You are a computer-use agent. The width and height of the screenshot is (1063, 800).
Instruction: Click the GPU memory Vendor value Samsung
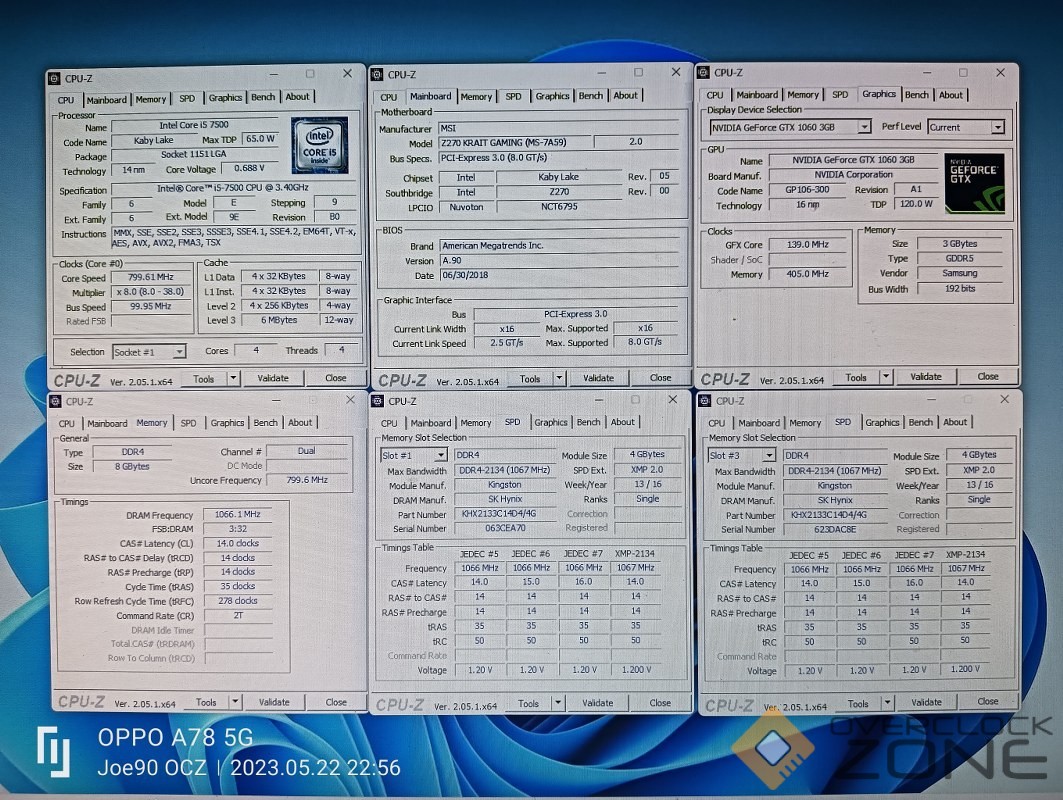[x=959, y=273]
